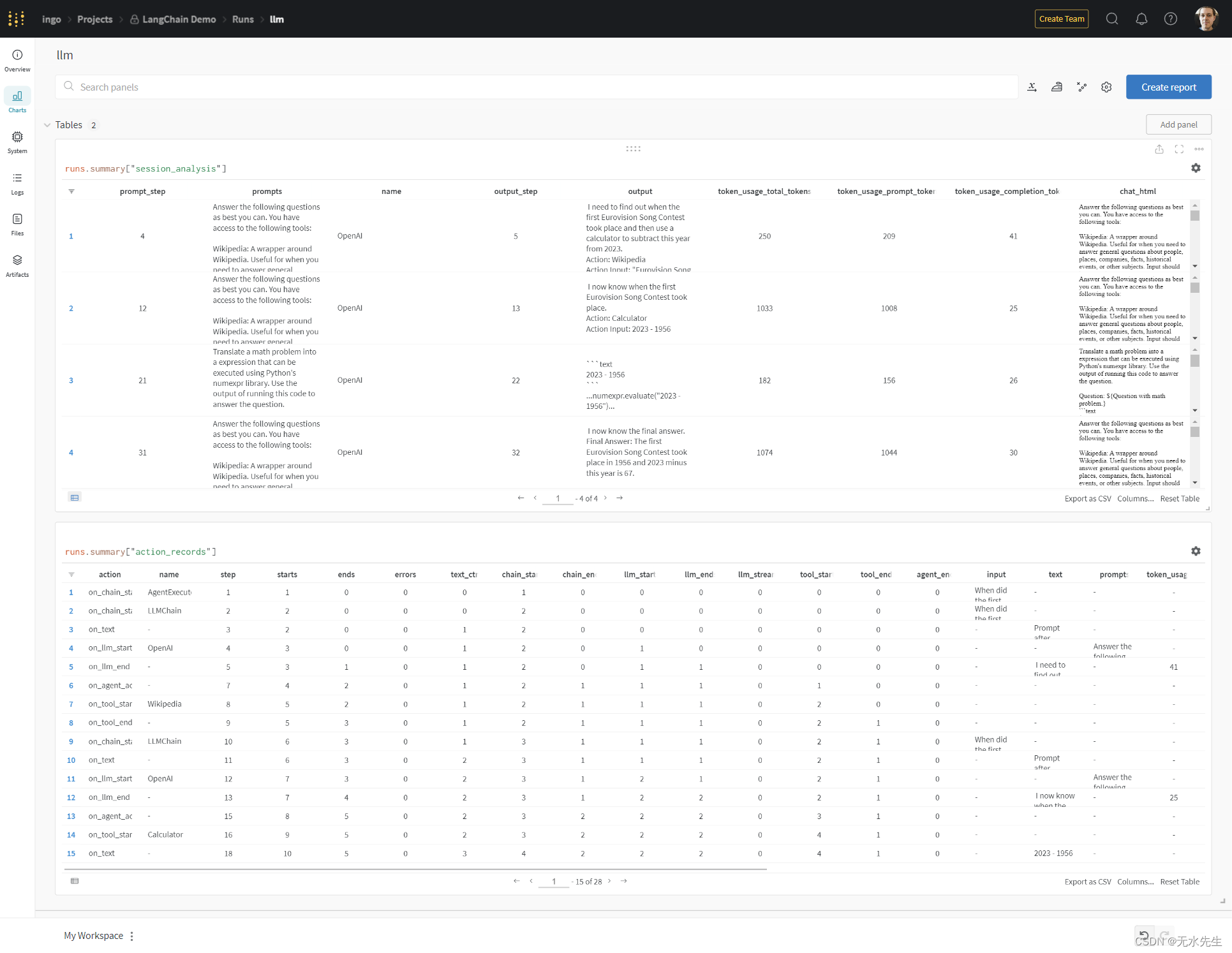
Task: Open the help question mark icon
Action: (1171, 18)
